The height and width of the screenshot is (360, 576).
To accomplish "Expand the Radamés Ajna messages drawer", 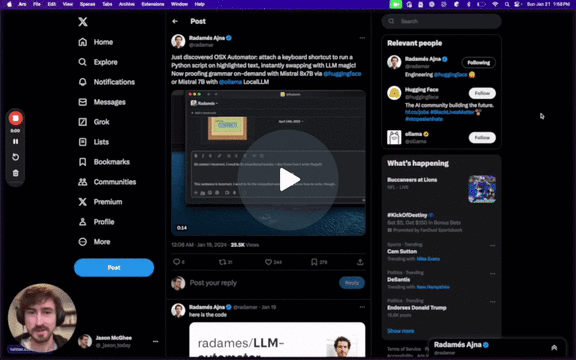I will pos(554,348).
